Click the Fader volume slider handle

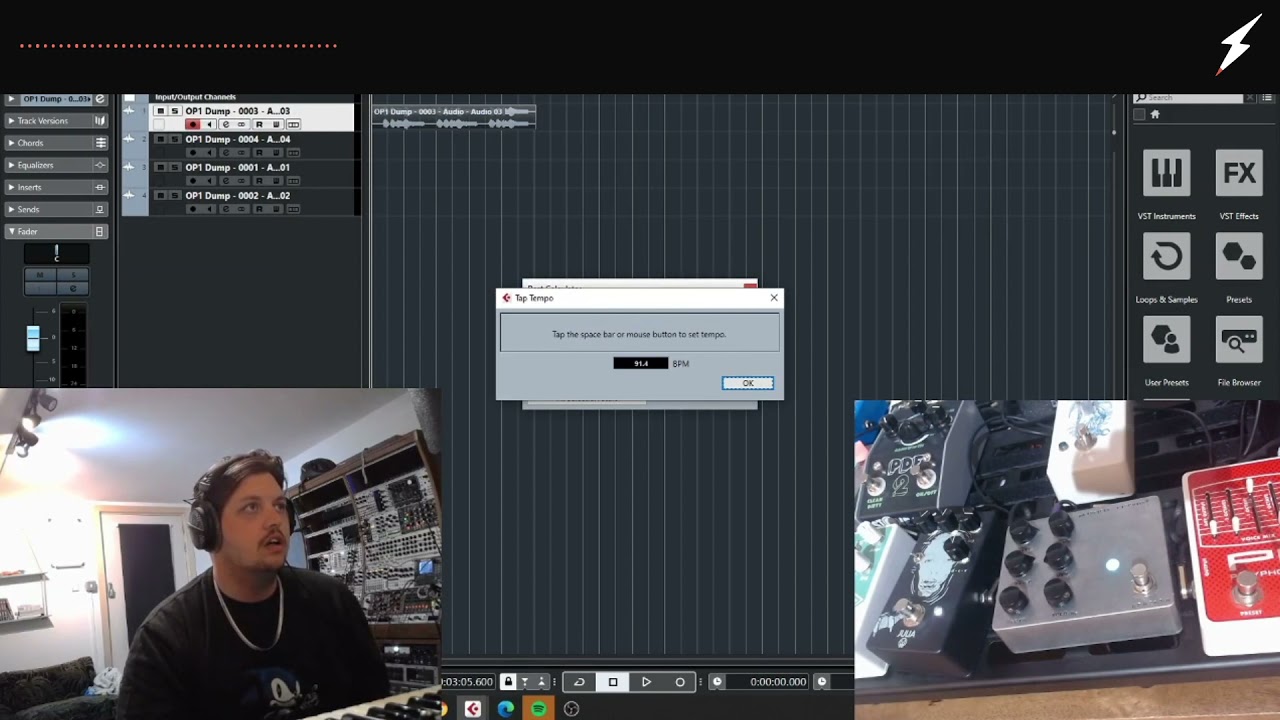(33, 338)
